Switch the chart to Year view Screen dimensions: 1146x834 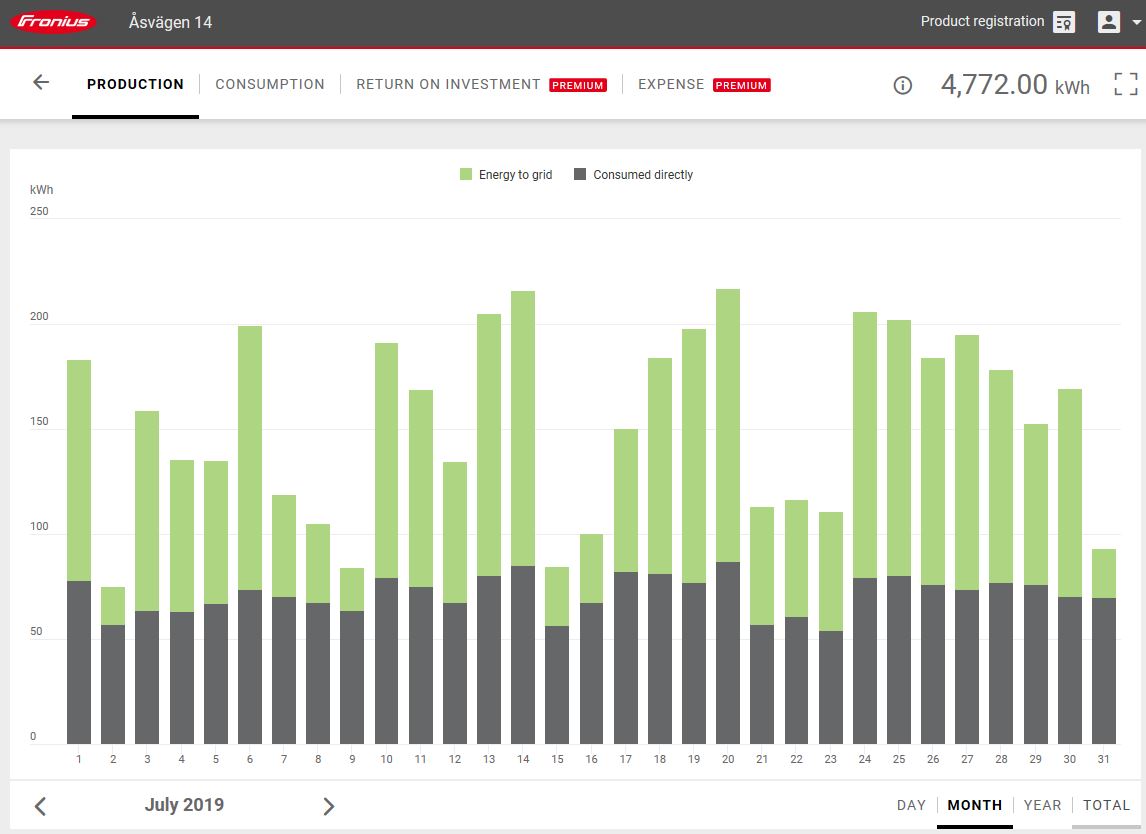pyautogui.click(x=1042, y=805)
